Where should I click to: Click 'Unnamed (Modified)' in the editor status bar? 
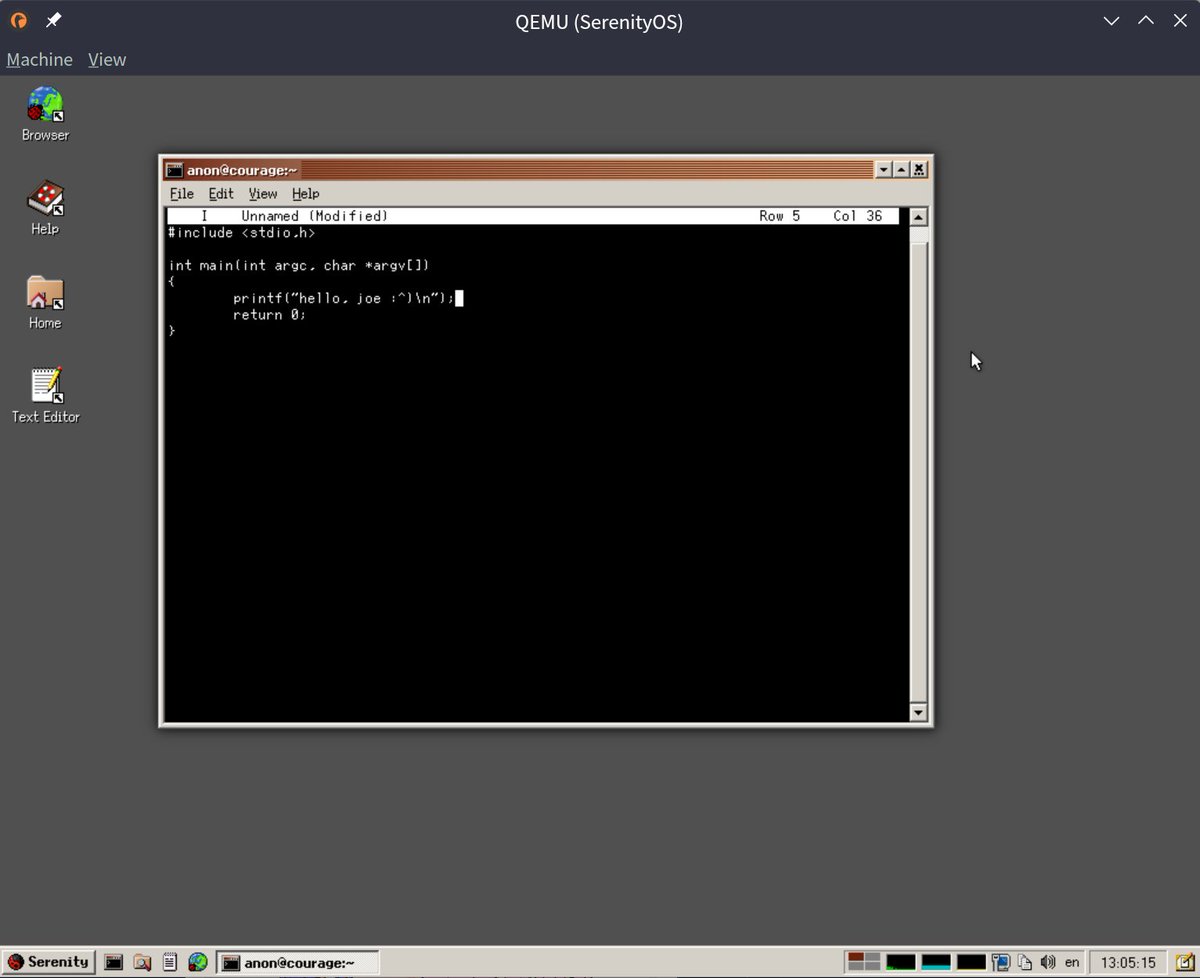314,216
